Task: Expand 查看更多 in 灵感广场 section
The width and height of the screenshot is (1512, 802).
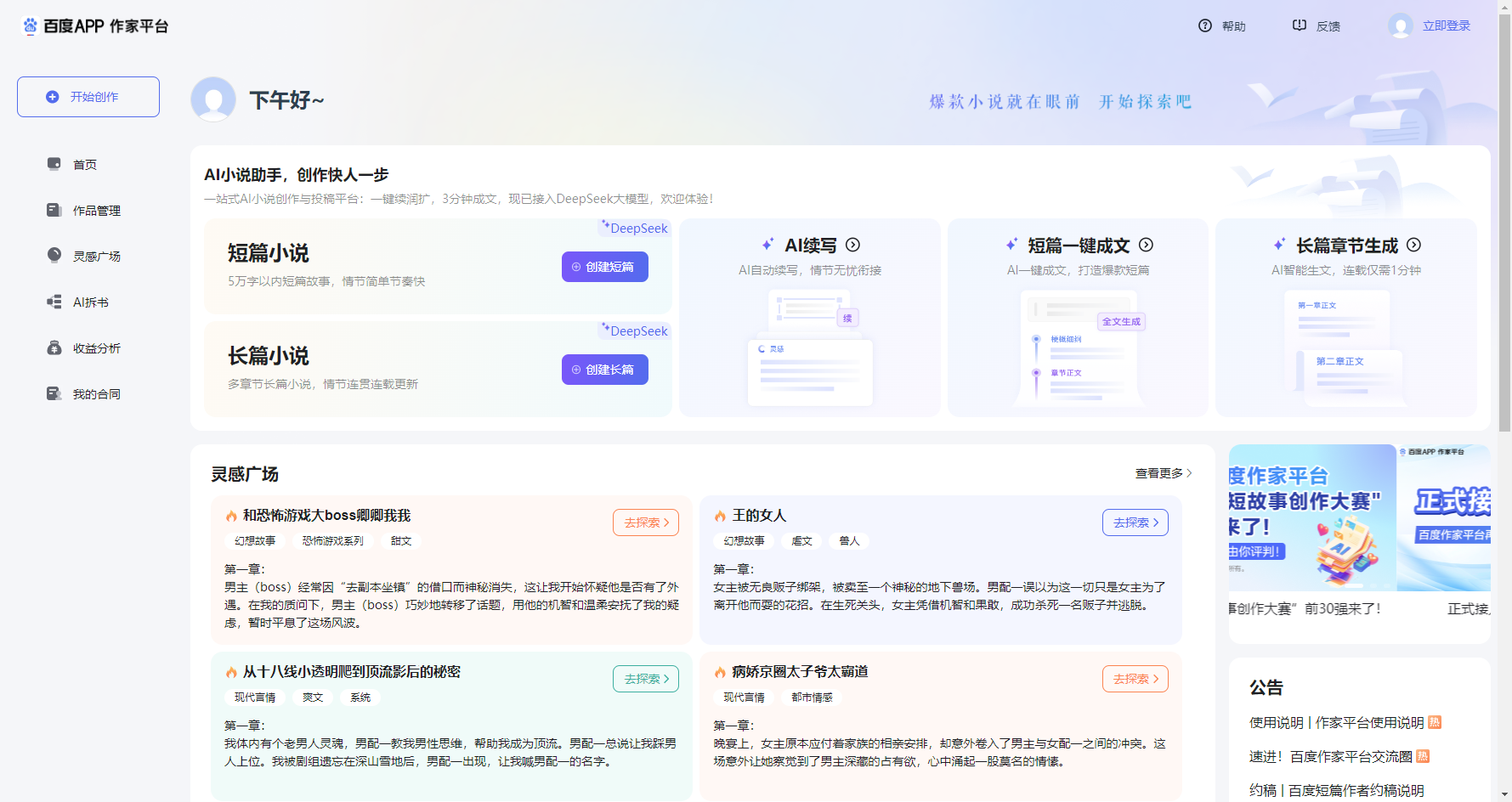Action: click(x=1164, y=473)
